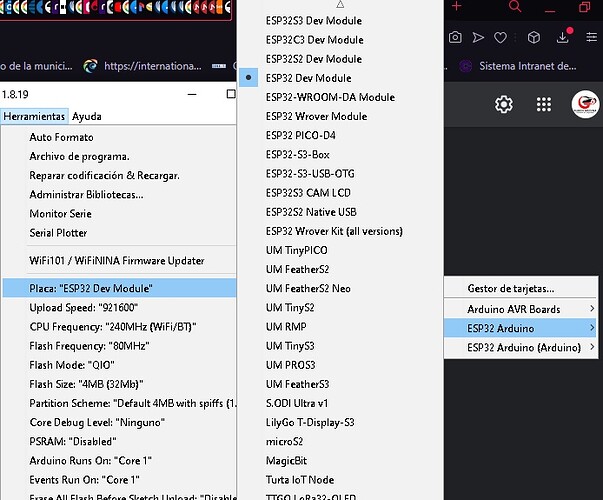Select ESP32-S3-Box board
The height and width of the screenshot is (500, 603).
coord(341,155)
